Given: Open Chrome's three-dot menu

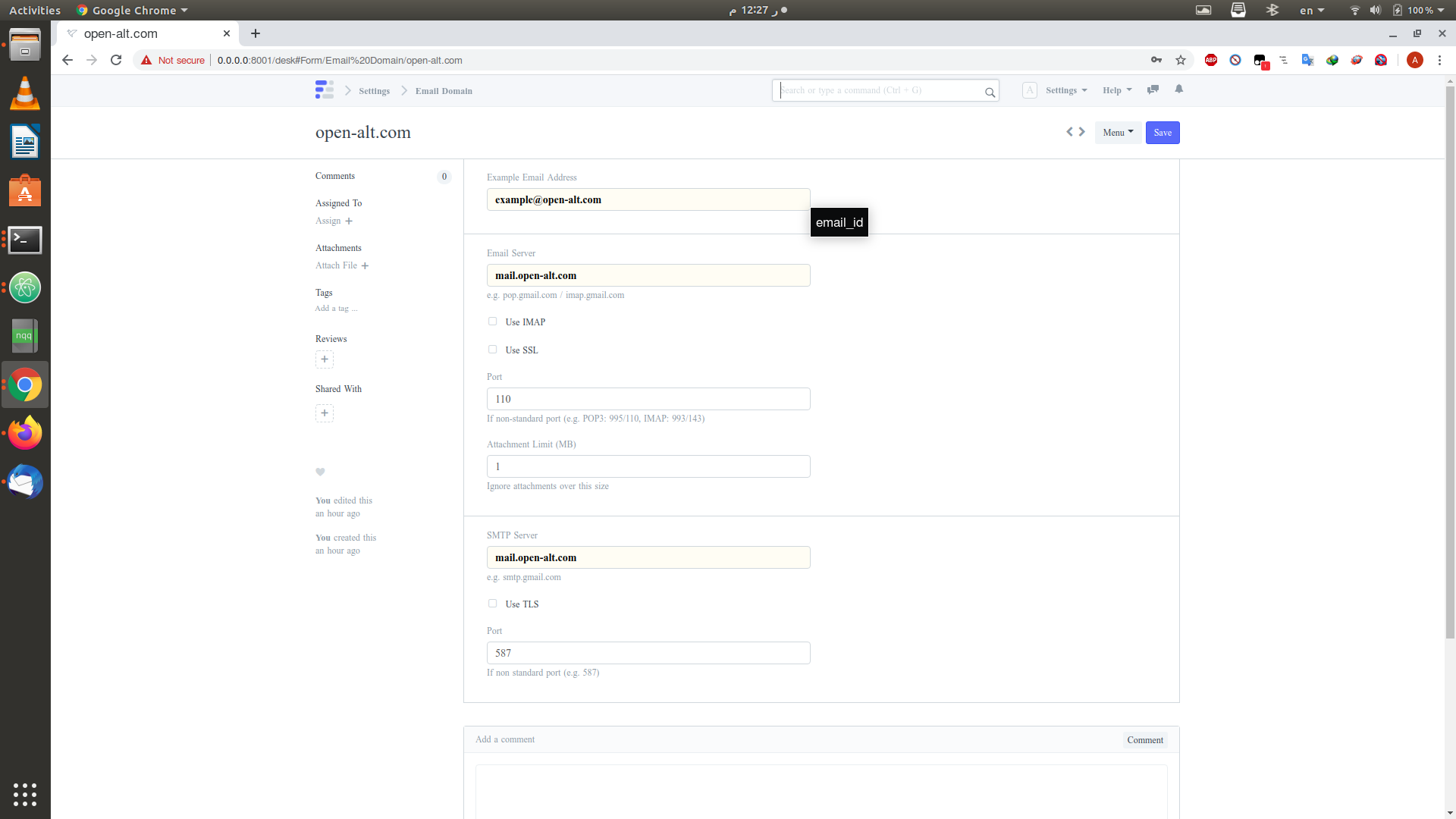Looking at the screenshot, I should point(1439,60).
